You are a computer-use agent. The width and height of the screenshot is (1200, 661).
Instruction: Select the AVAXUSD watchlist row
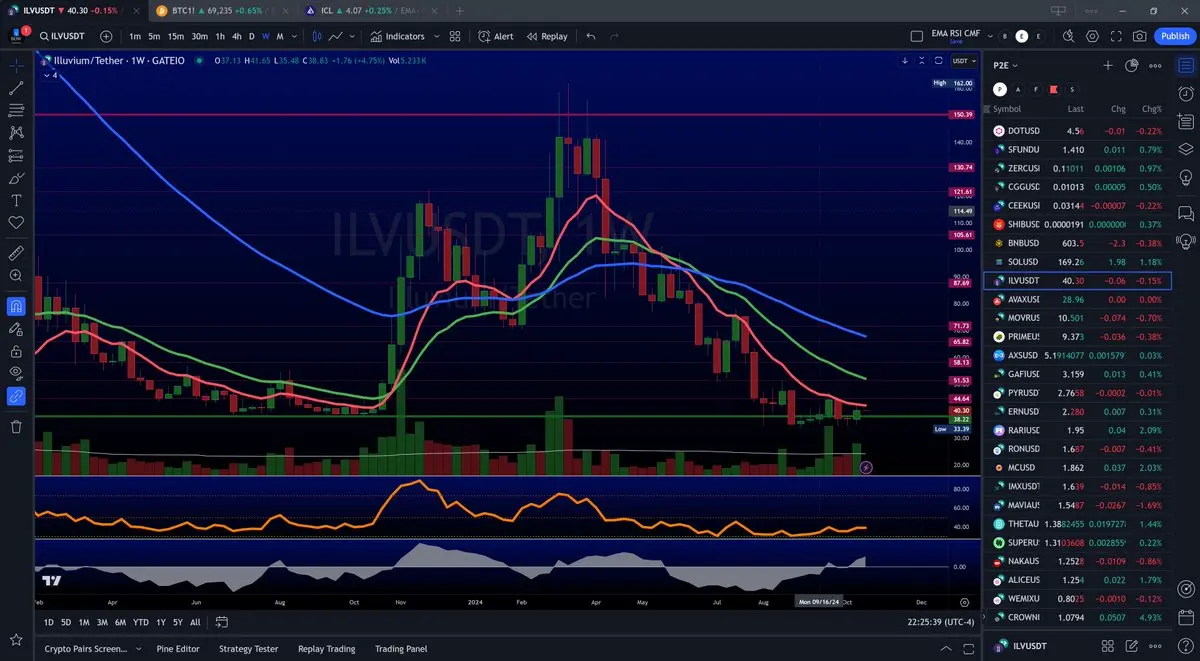1077,299
